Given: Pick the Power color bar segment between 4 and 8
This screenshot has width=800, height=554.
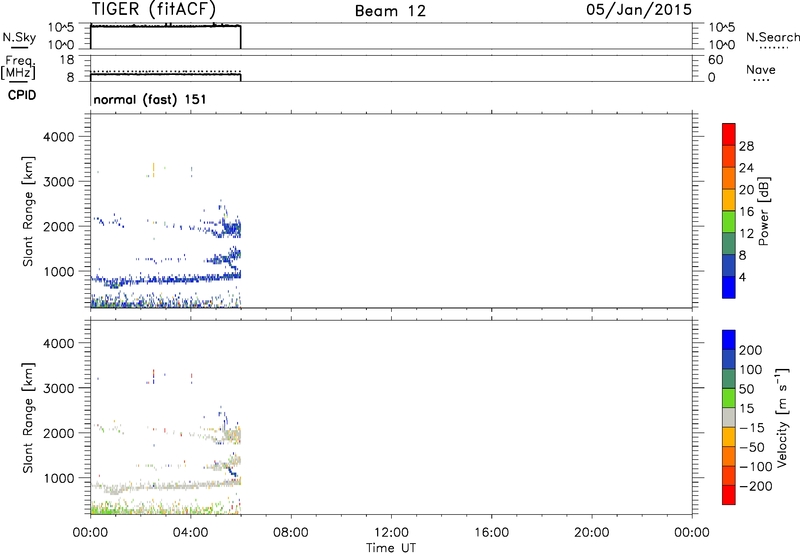Looking at the screenshot, I should [x=729, y=265].
